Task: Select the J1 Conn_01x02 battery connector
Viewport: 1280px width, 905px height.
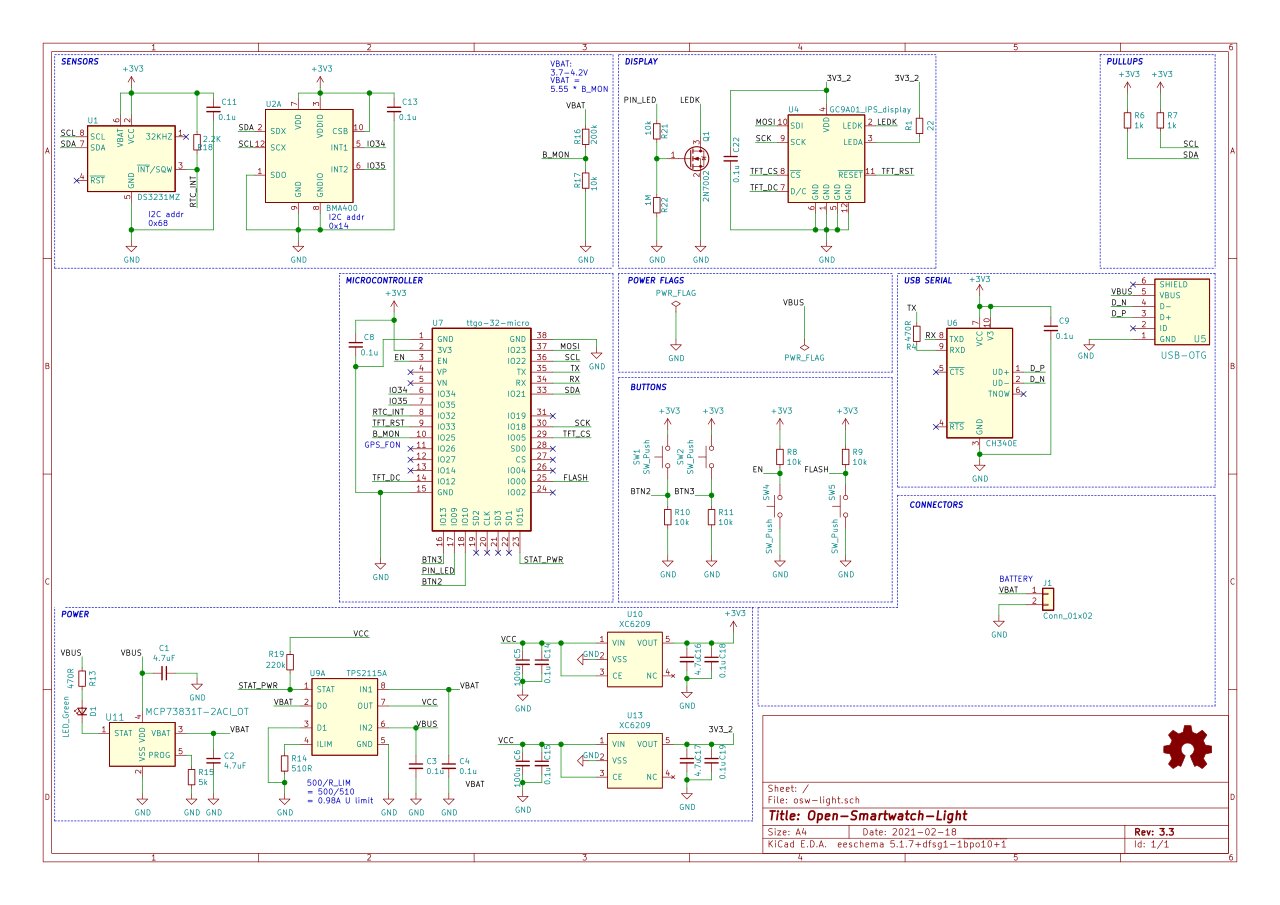Action: (x=1047, y=598)
